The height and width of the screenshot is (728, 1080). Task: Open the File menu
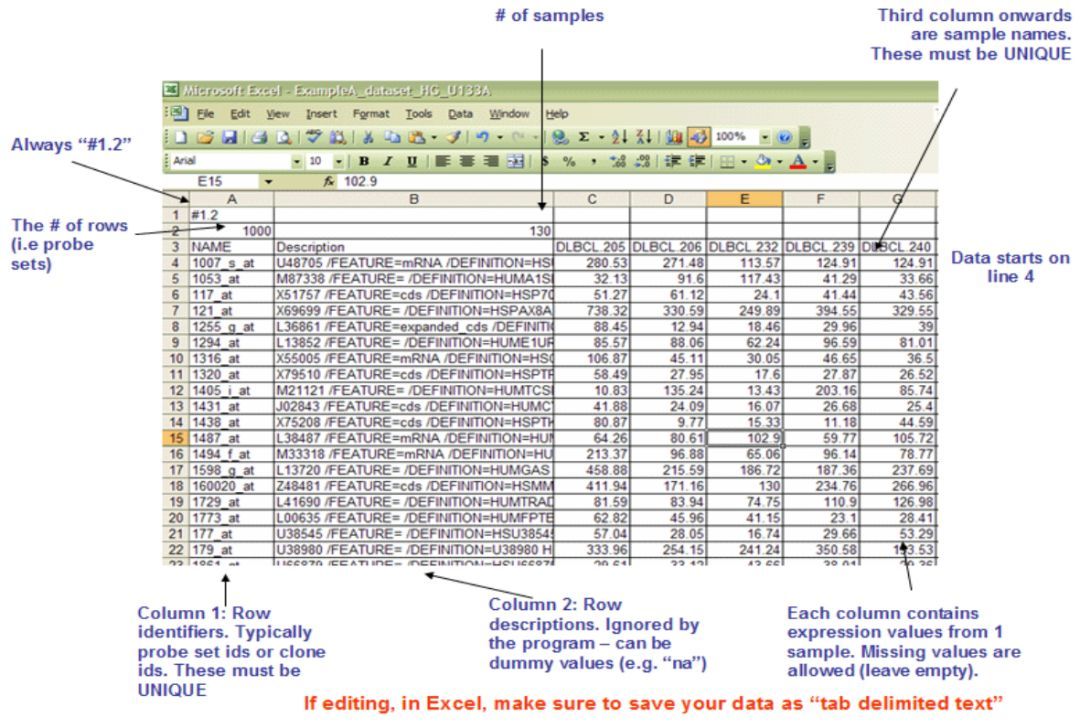coord(205,114)
